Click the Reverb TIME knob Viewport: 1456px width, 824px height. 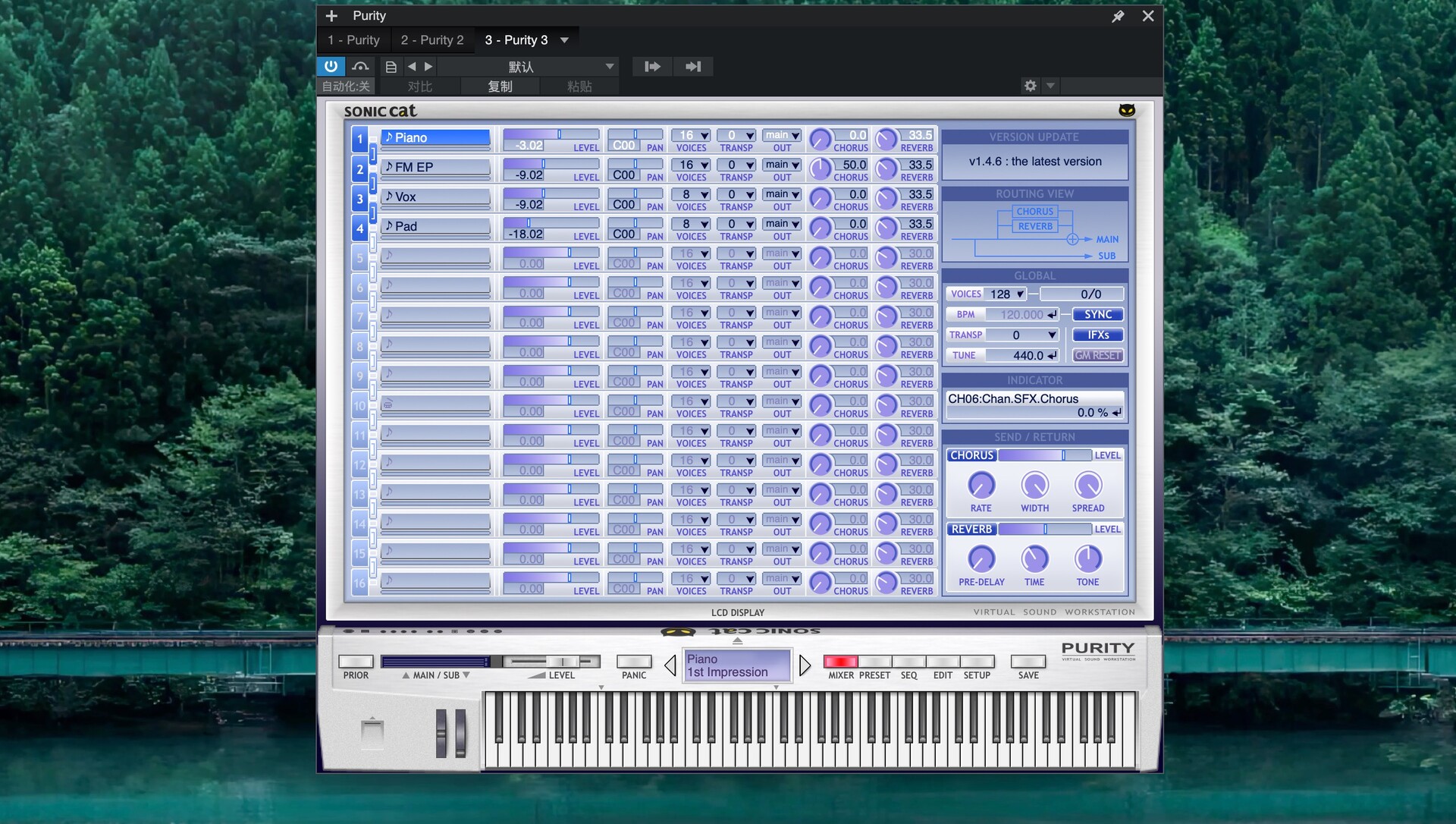[1035, 559]
